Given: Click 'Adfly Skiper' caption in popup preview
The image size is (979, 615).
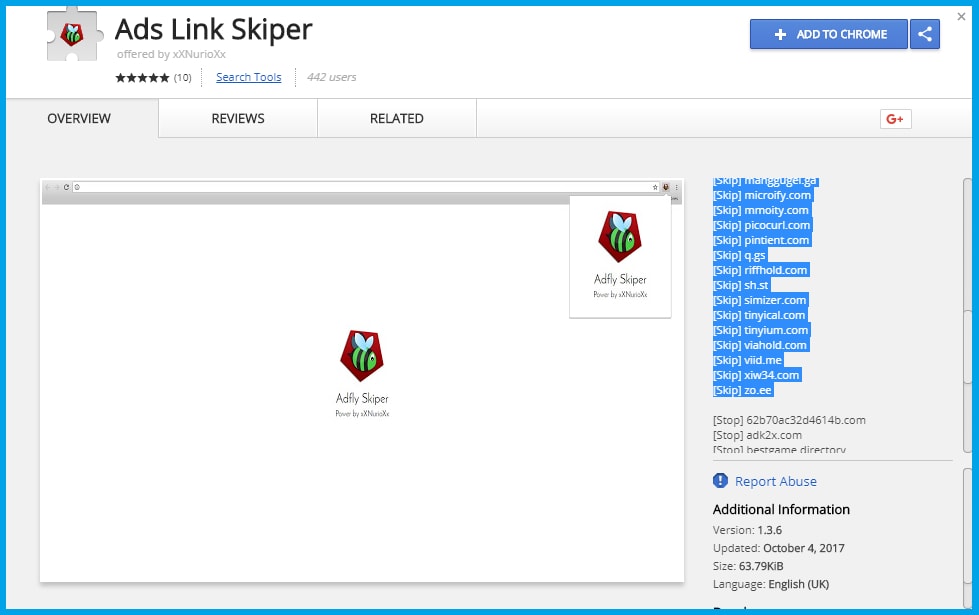Looking at the screenshot, I should [x=620, y=279].
